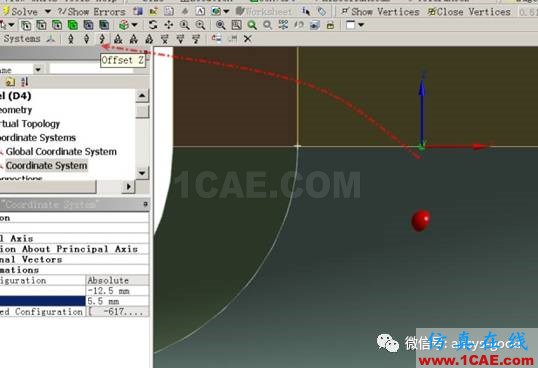Screen dimensions: 538x368
Task: Select the highlighted Coordinate System item
Action: [46, 166]
